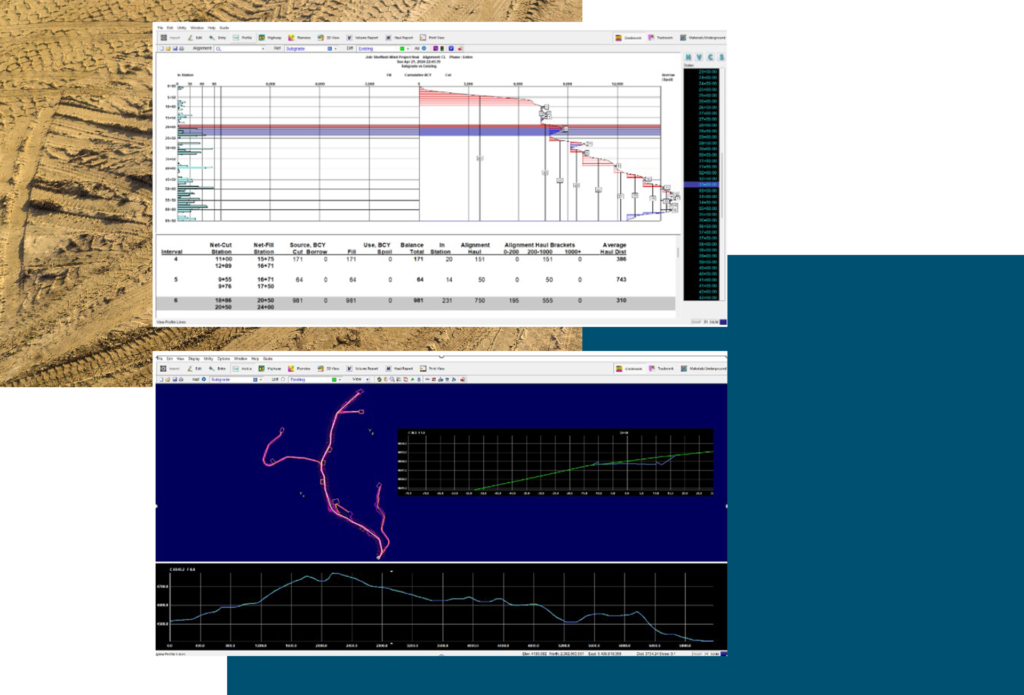
Task: Select Edit tool in the bottom window toolbar
Action: tap(193, 369)
